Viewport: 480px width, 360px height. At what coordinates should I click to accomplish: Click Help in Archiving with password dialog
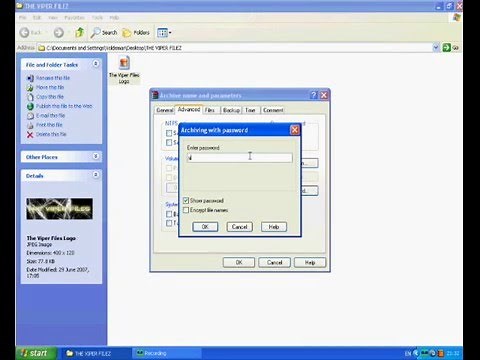click(274, 227)
